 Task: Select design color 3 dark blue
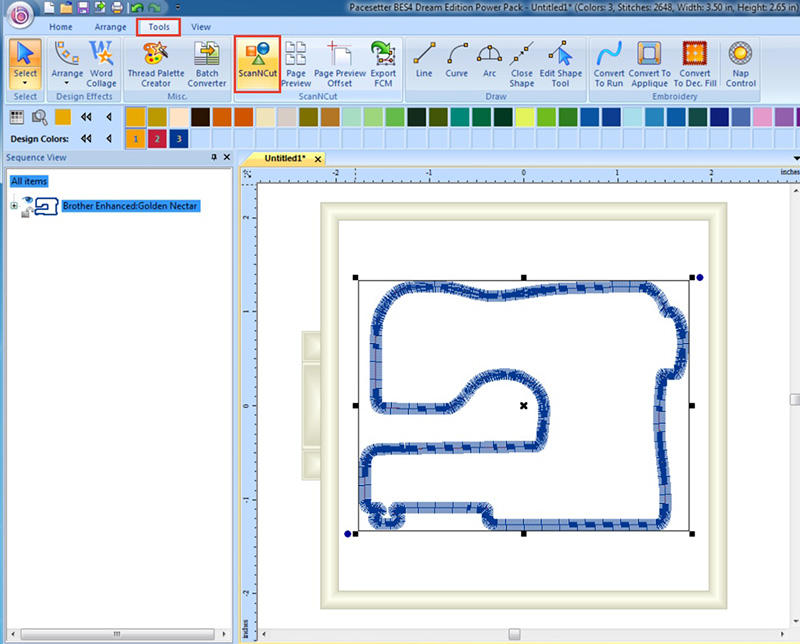click(179, 138)
